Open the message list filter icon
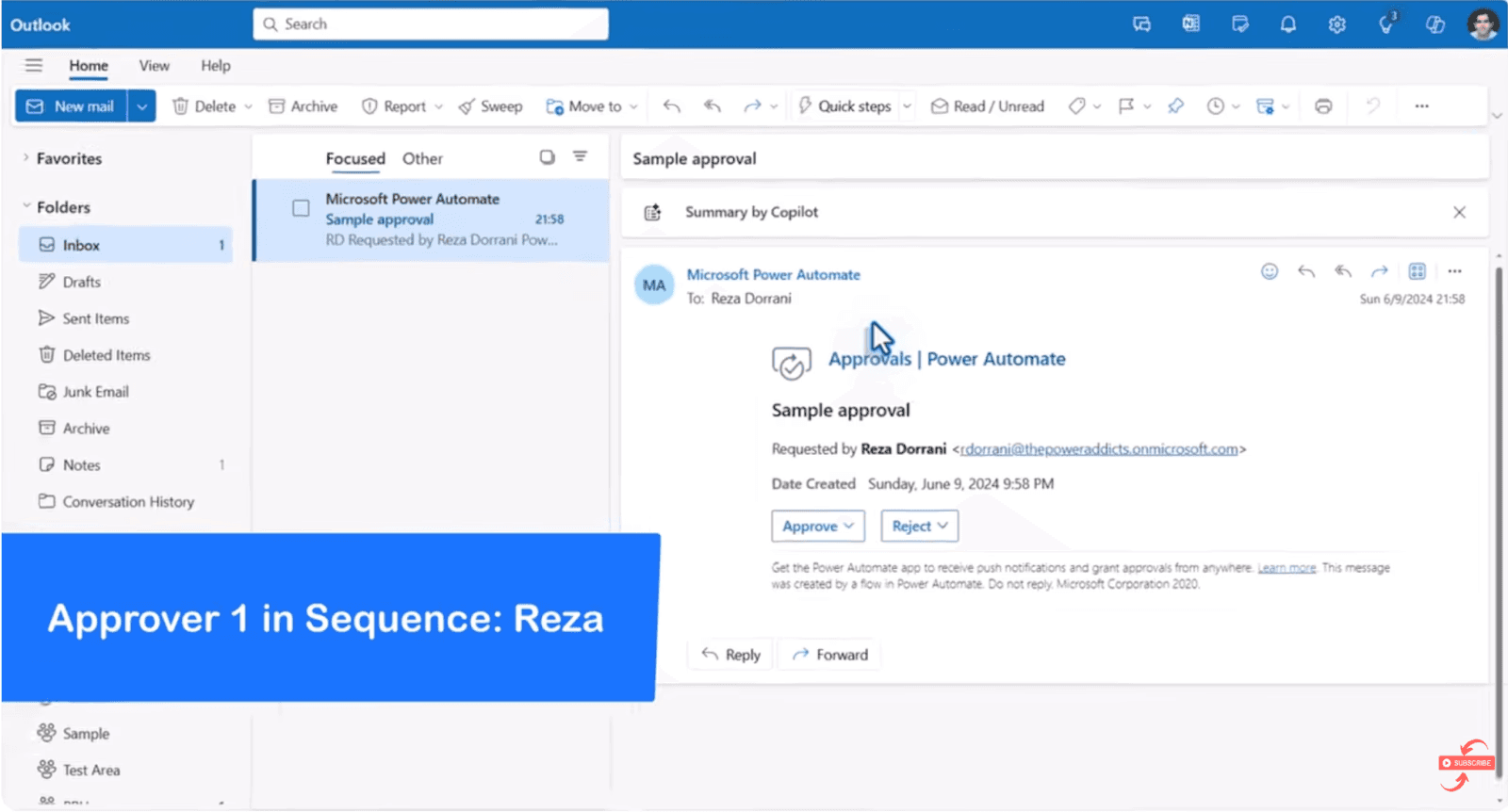This screenshot has width=1508, height=812. (x=581, y=157)
